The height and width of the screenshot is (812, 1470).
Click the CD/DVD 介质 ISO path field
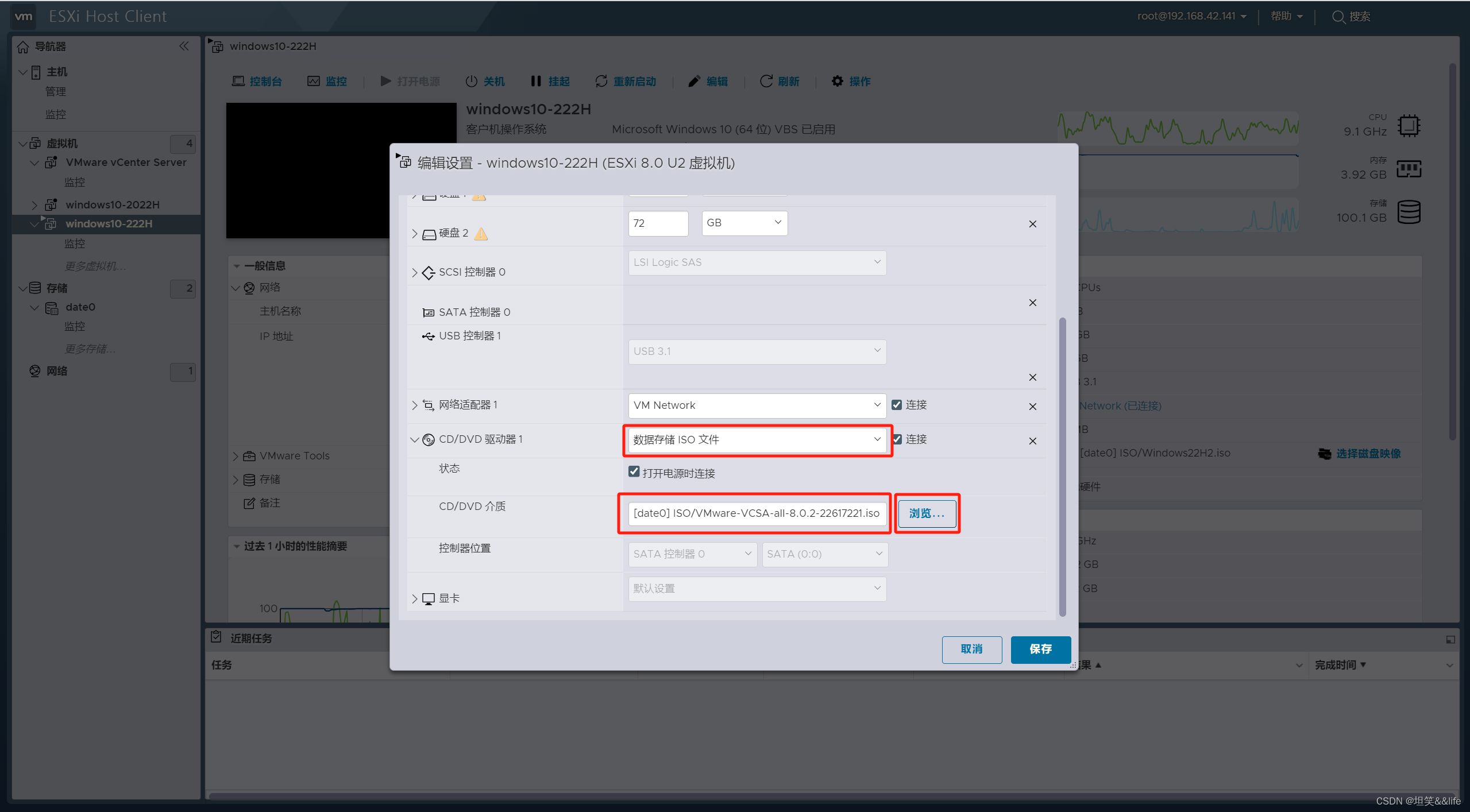(x=757, y=513)
